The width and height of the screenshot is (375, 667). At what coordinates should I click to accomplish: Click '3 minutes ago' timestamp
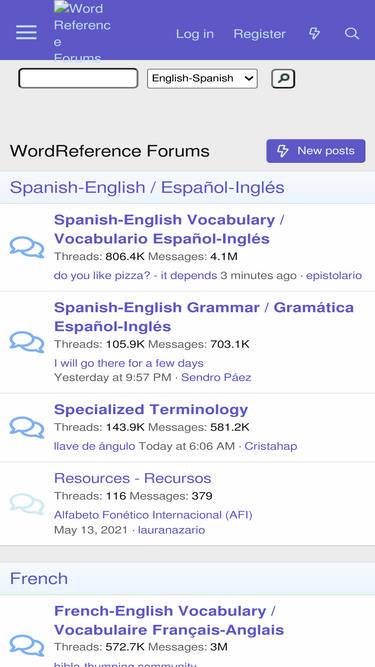tap(258, 276)
